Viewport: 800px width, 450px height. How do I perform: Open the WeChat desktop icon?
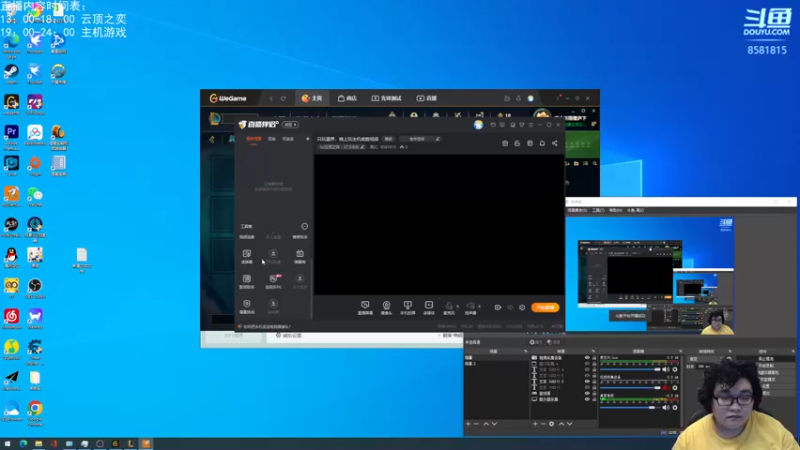pos(35,194)
